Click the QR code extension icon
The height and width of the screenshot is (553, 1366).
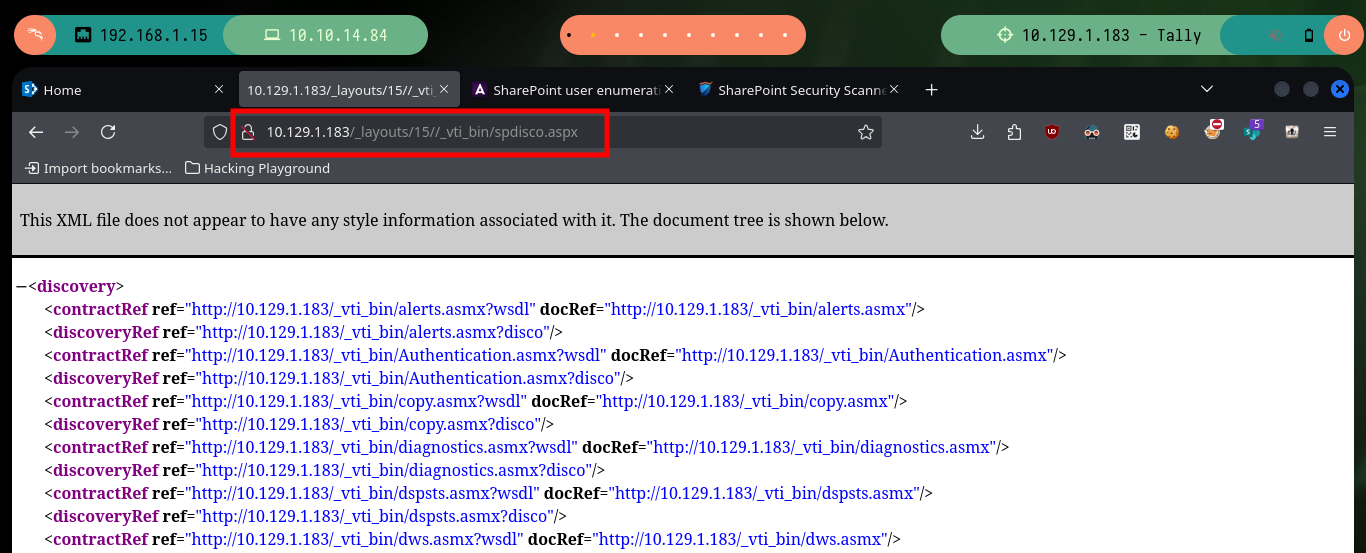1132,132
